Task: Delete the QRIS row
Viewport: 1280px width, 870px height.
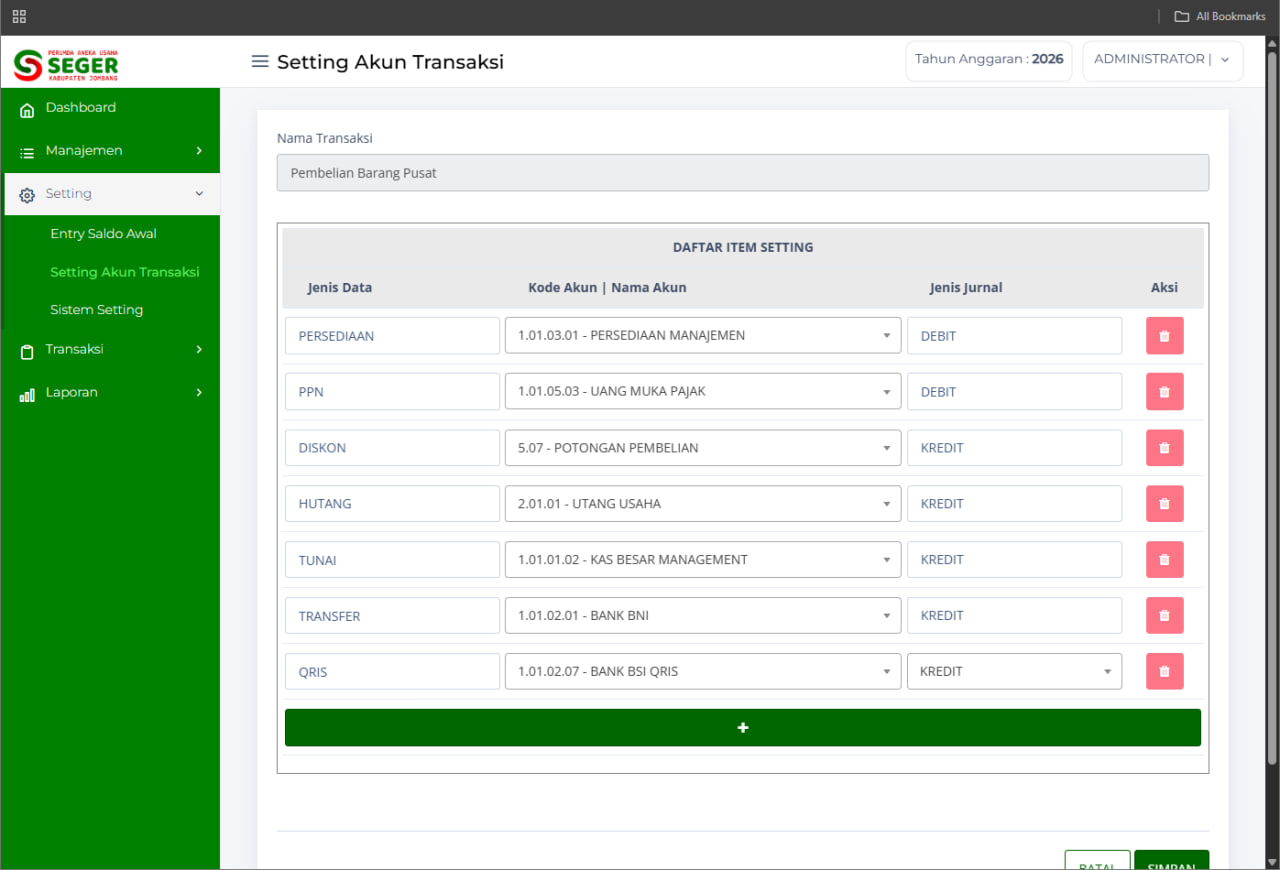Action: (x=1164, y=672)
